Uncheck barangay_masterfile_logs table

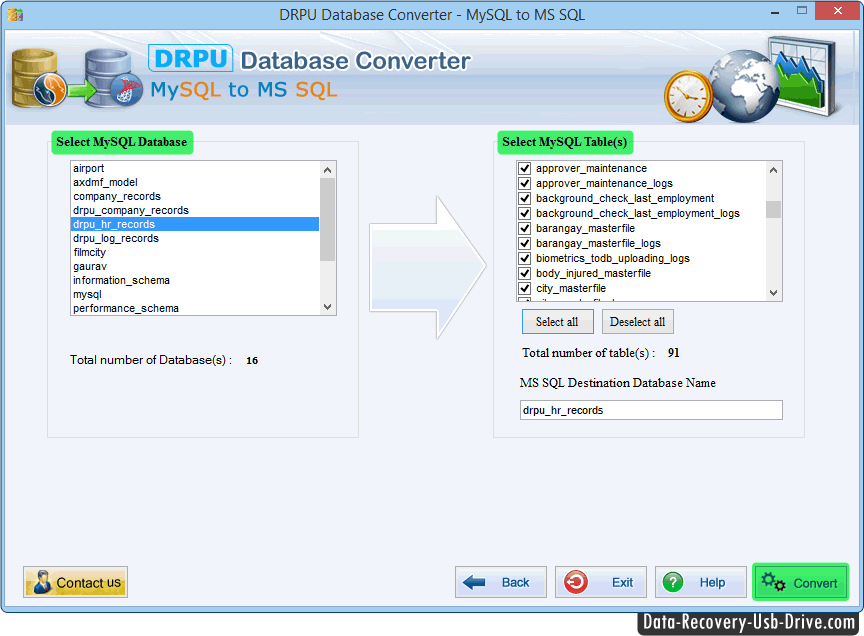point(525,243)
